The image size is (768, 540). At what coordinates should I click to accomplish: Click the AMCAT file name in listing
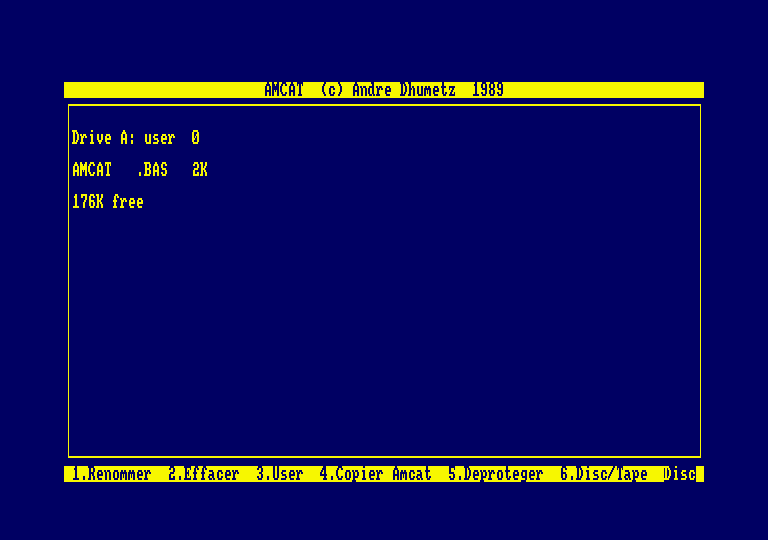pos(92,170)
